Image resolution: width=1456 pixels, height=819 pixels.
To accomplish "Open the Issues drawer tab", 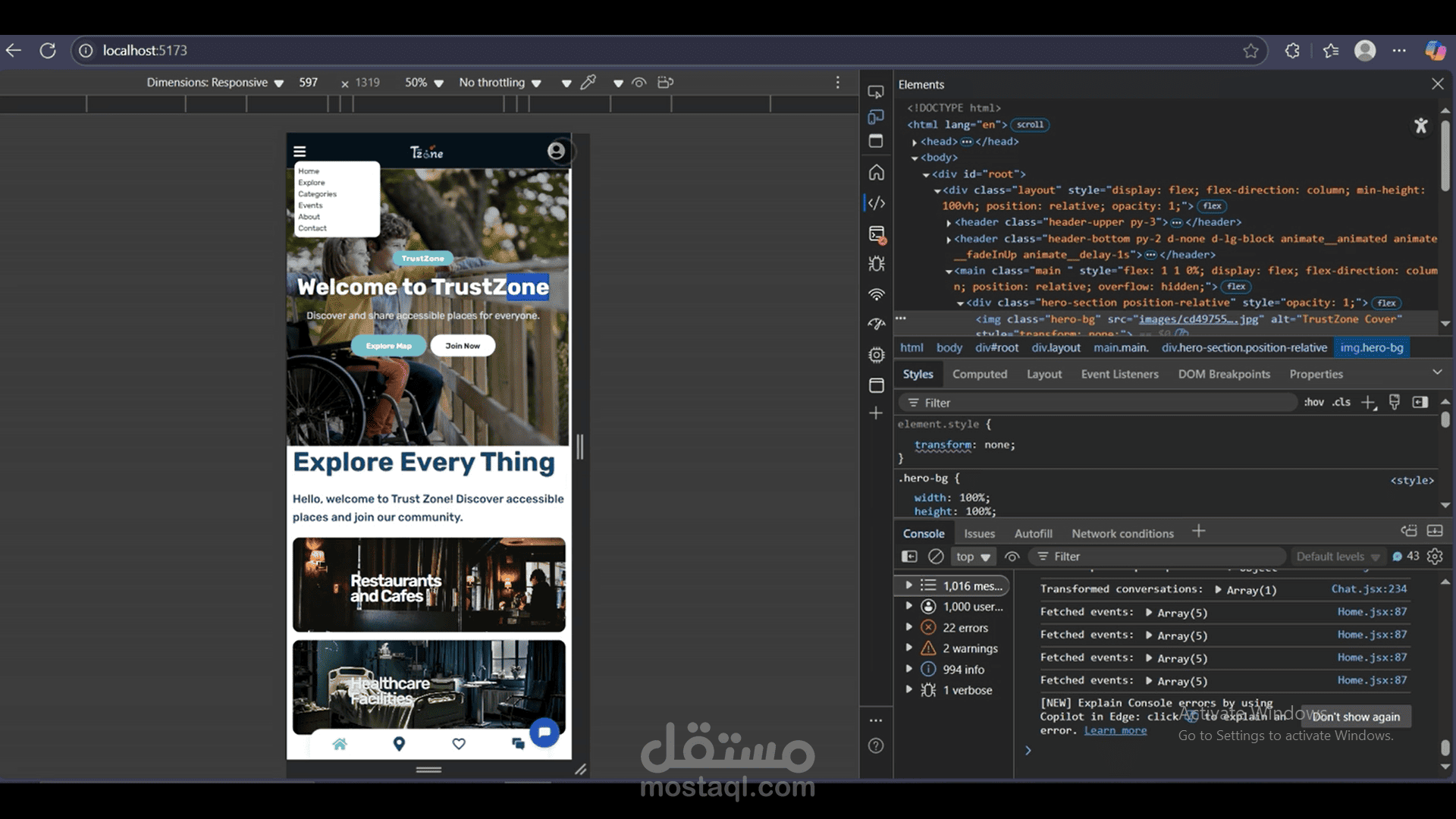I will (x=979, y=534).
